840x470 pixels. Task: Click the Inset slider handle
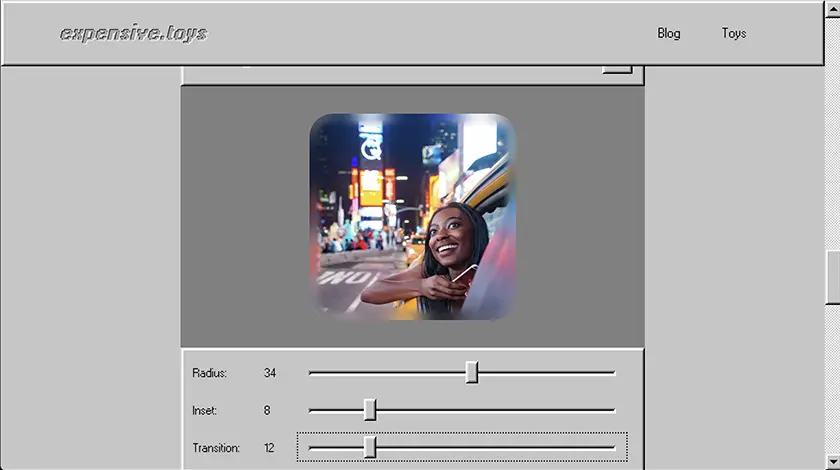pos(370,410)
